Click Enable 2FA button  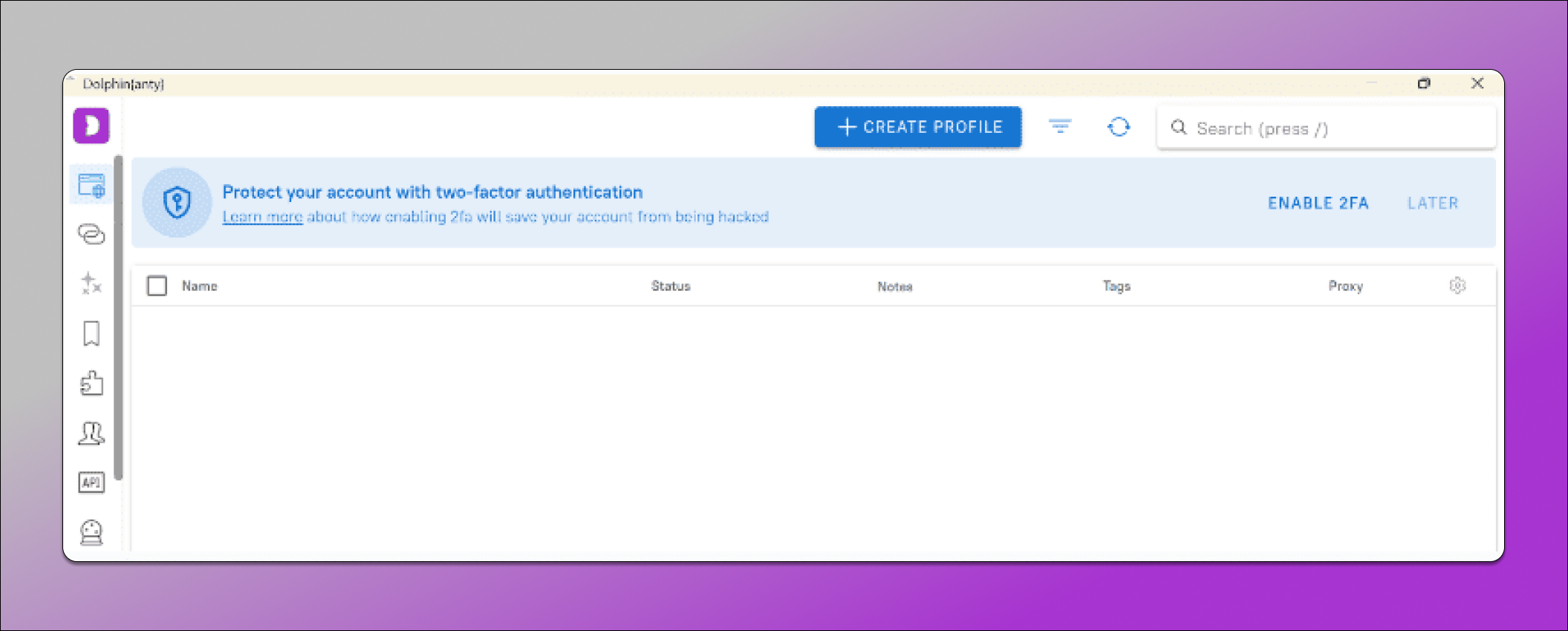coord(1318,203)
